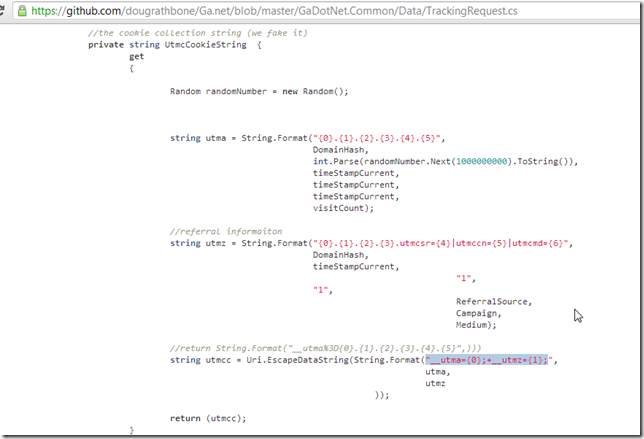Click the GitHub URL address bar
644x439 pixels.
(x=327, y=10)
